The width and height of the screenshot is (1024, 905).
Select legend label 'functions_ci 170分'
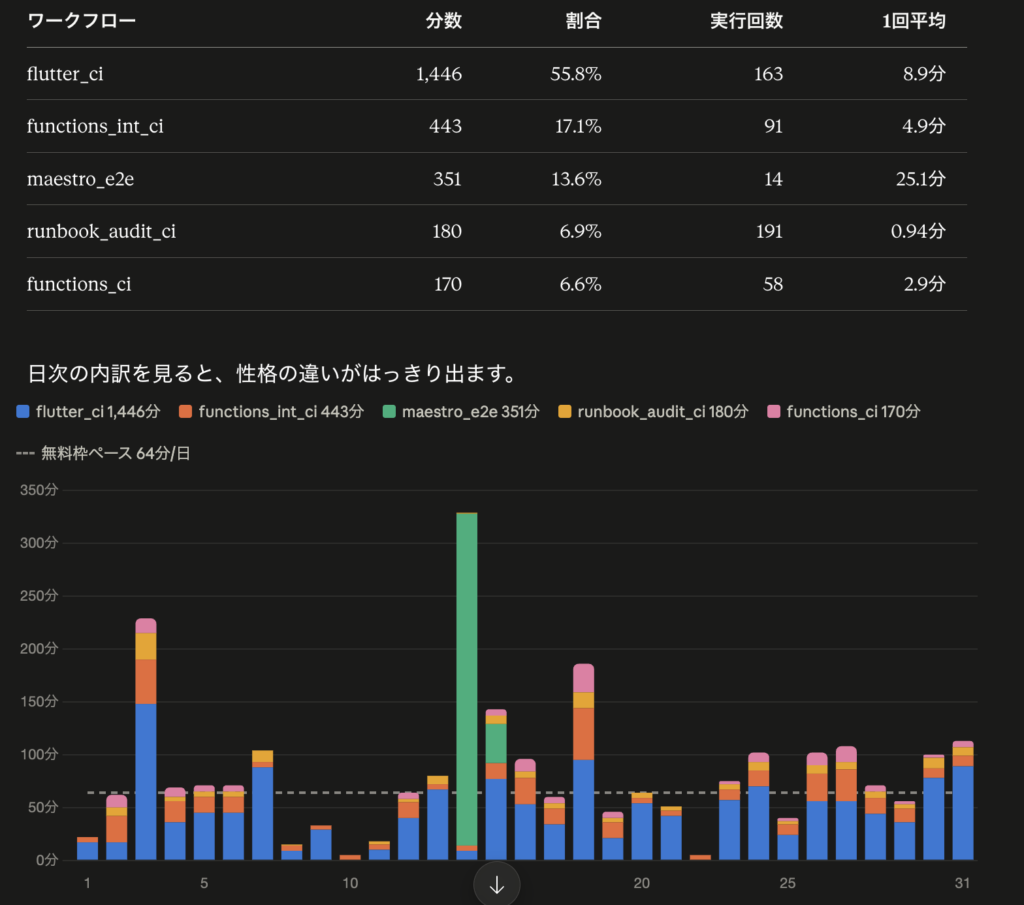coord(853,411)
